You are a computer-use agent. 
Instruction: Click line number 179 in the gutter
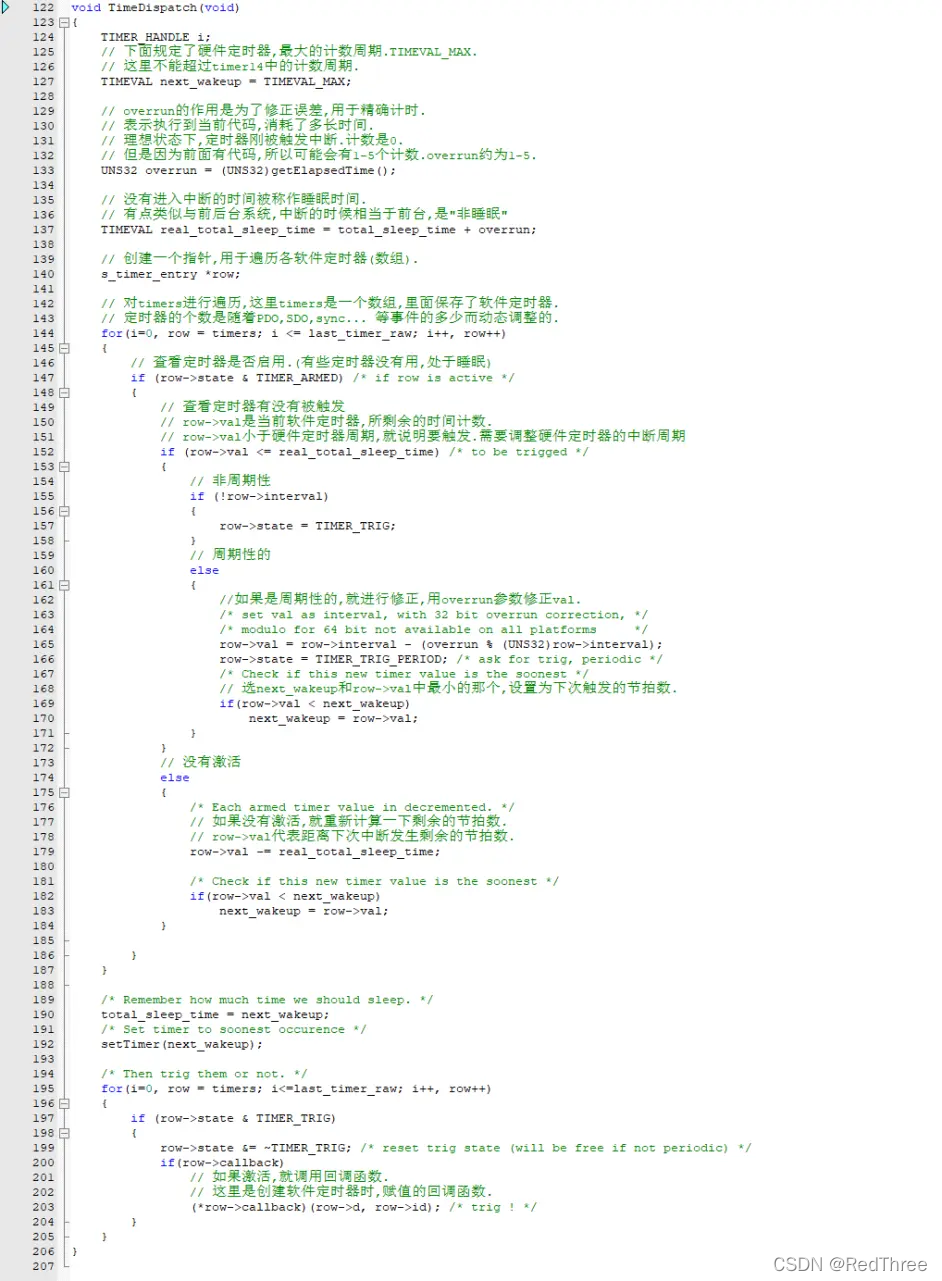[43, 852]
